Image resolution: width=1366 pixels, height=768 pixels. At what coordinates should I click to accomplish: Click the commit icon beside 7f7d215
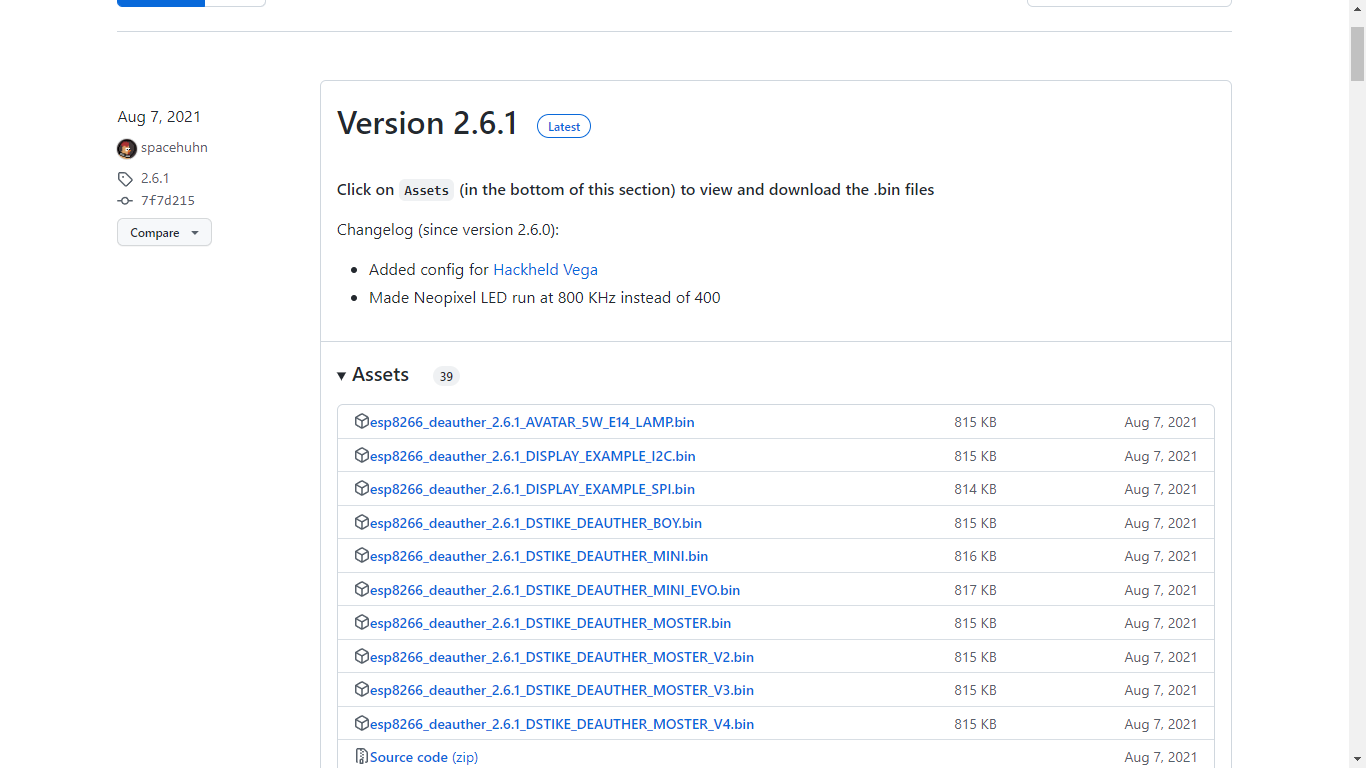(x=124, y=200)
